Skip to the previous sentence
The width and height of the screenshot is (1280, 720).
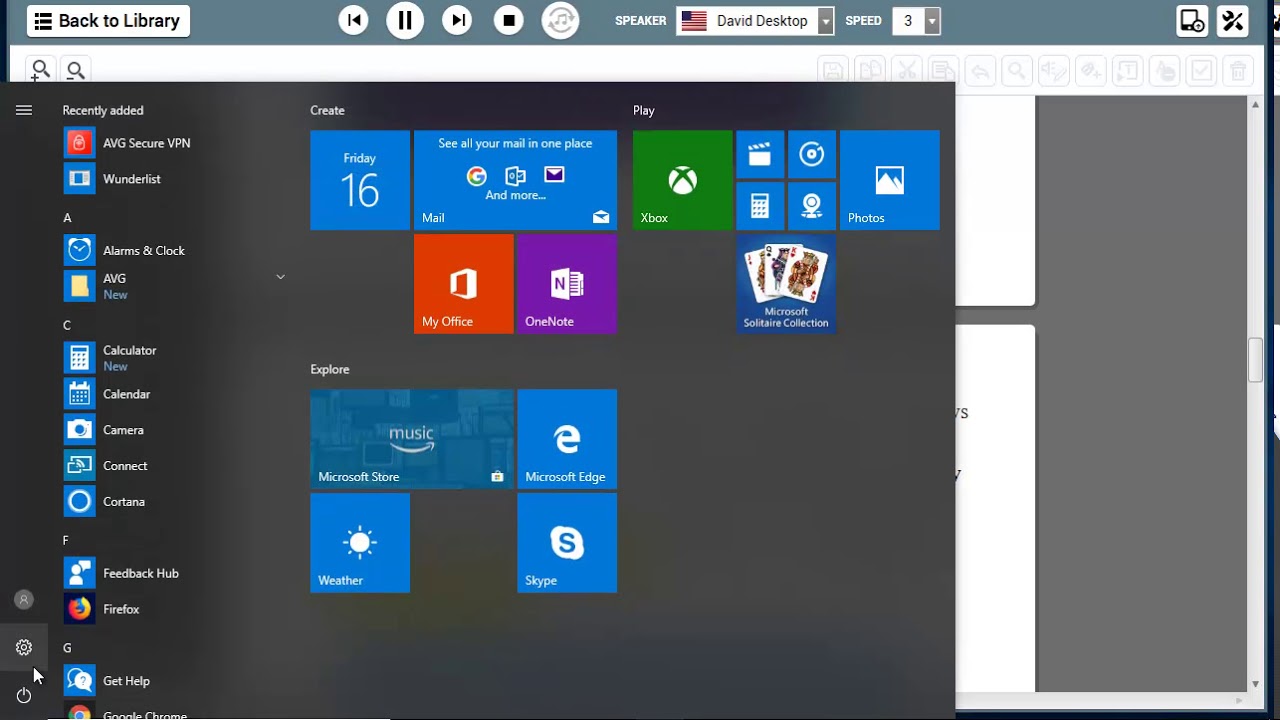click(353, 20)
